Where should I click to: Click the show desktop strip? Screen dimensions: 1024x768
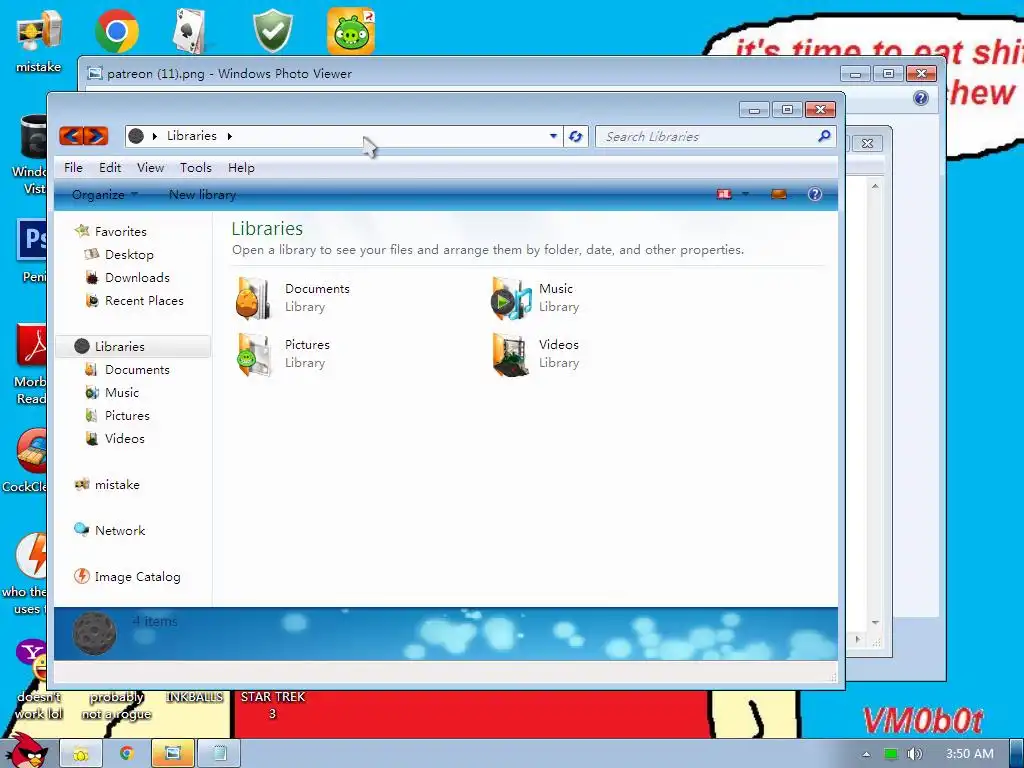1016,754
